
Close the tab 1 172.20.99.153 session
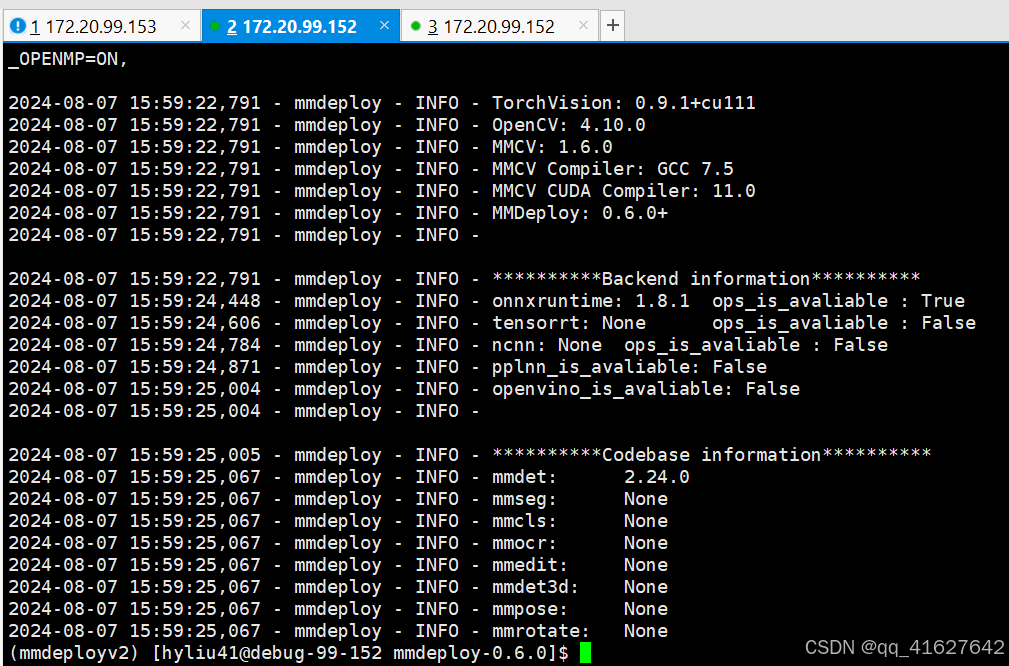pos(185,26)
